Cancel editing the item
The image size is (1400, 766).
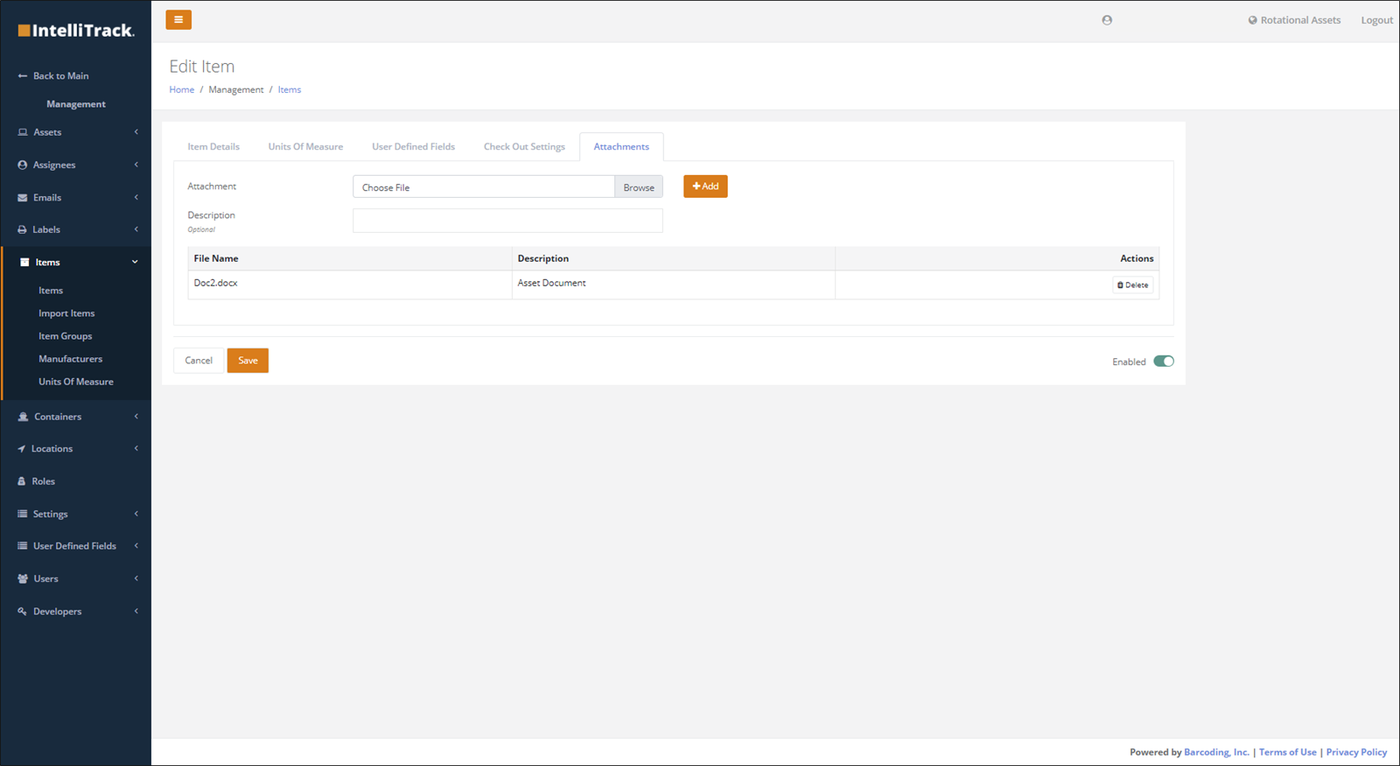click(x=198, y=361)
